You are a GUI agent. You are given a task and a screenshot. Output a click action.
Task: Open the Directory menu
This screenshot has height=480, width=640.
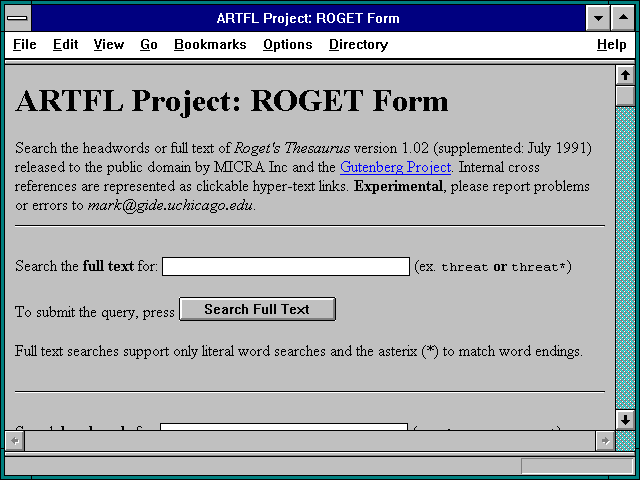pos(358,44)
